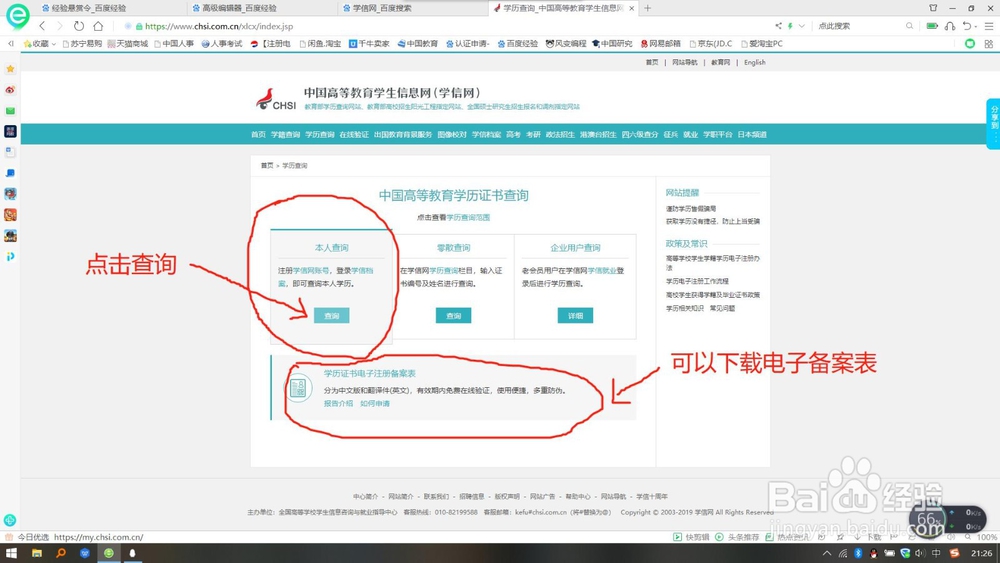Screen dimensions: 1000x563
Task: Click the undo closed tab icon
Action: [x=967, y=26]
